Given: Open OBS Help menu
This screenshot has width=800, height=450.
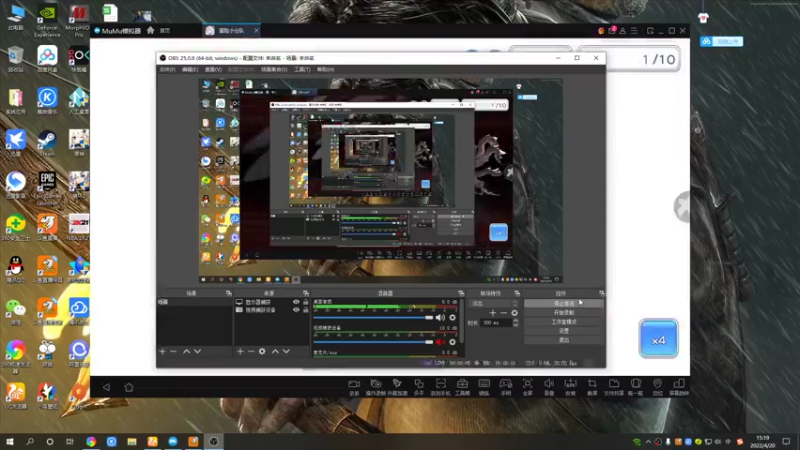Looking at the screenshot, I should (x=326, y=69).
